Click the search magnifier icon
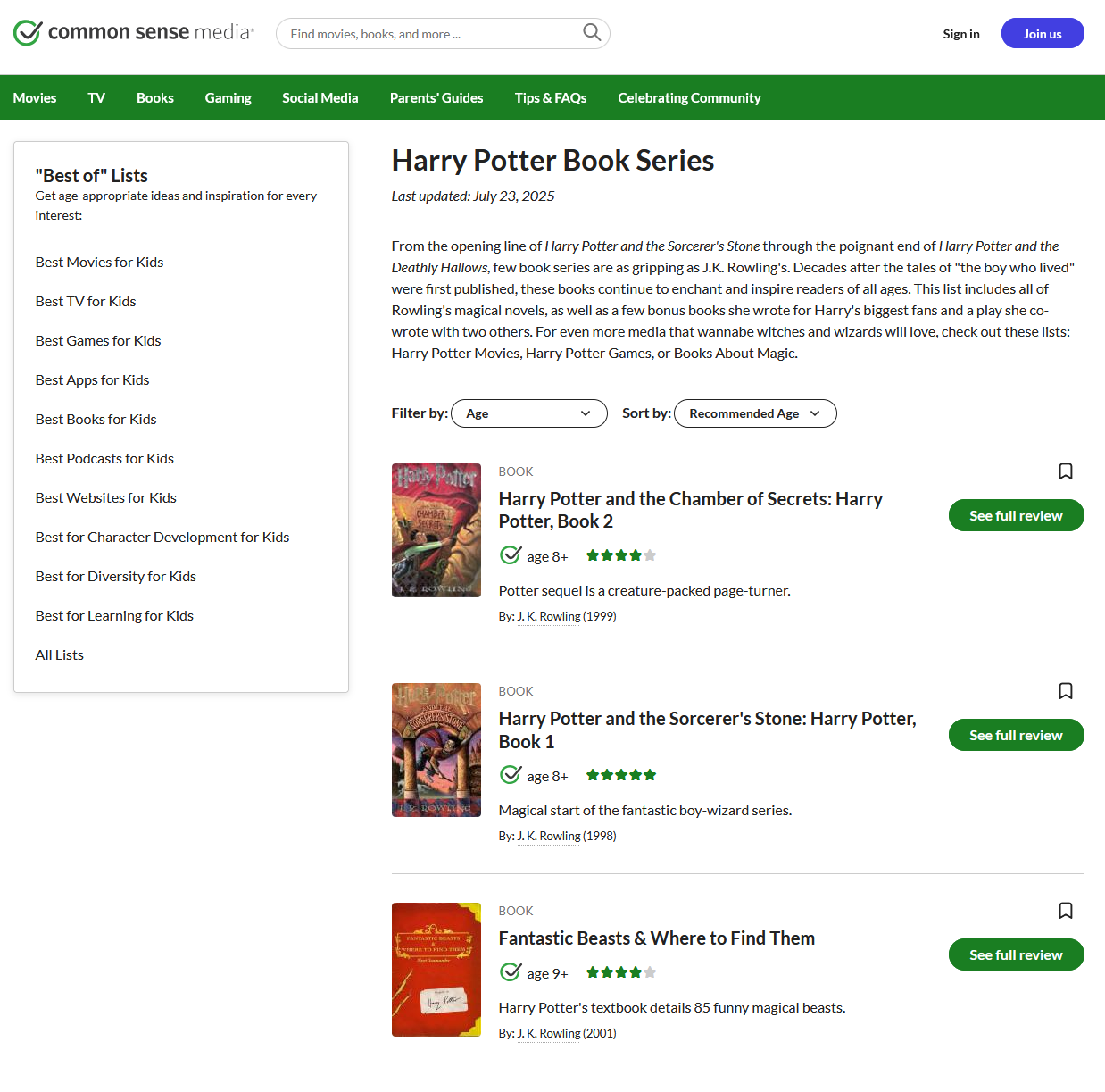This screenshot has height=1092, width=1105. click(592, 33)
